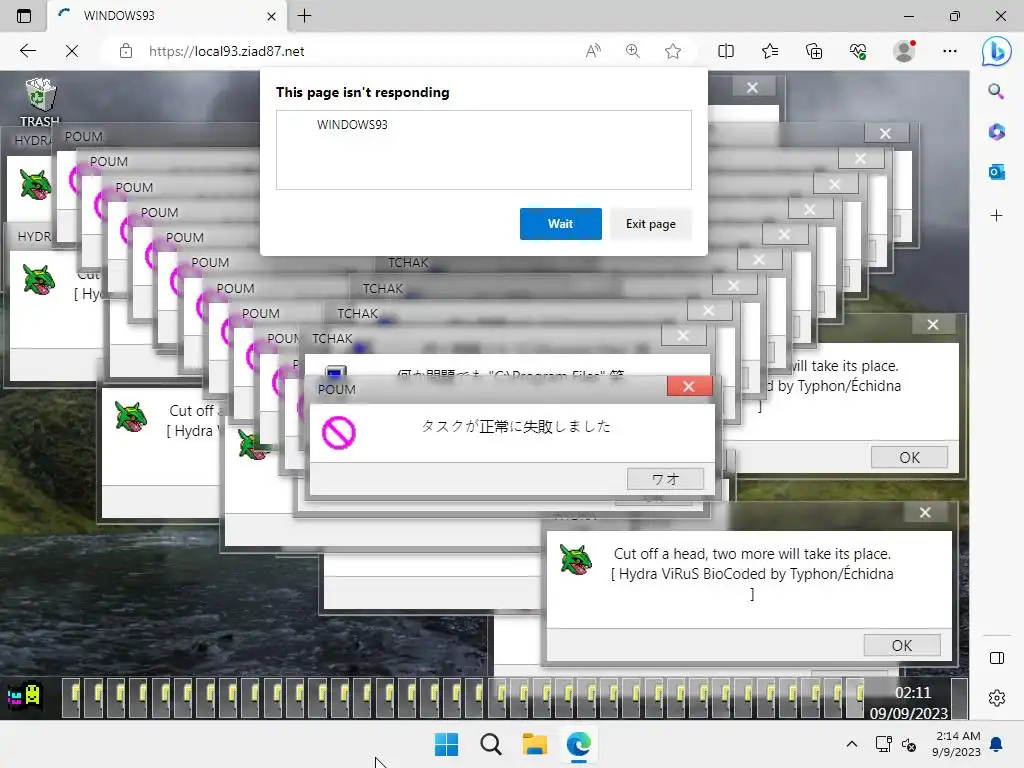Stop loading the page with X icon
The width and height of the screenshot is (1024, 768).
[72, 51]
